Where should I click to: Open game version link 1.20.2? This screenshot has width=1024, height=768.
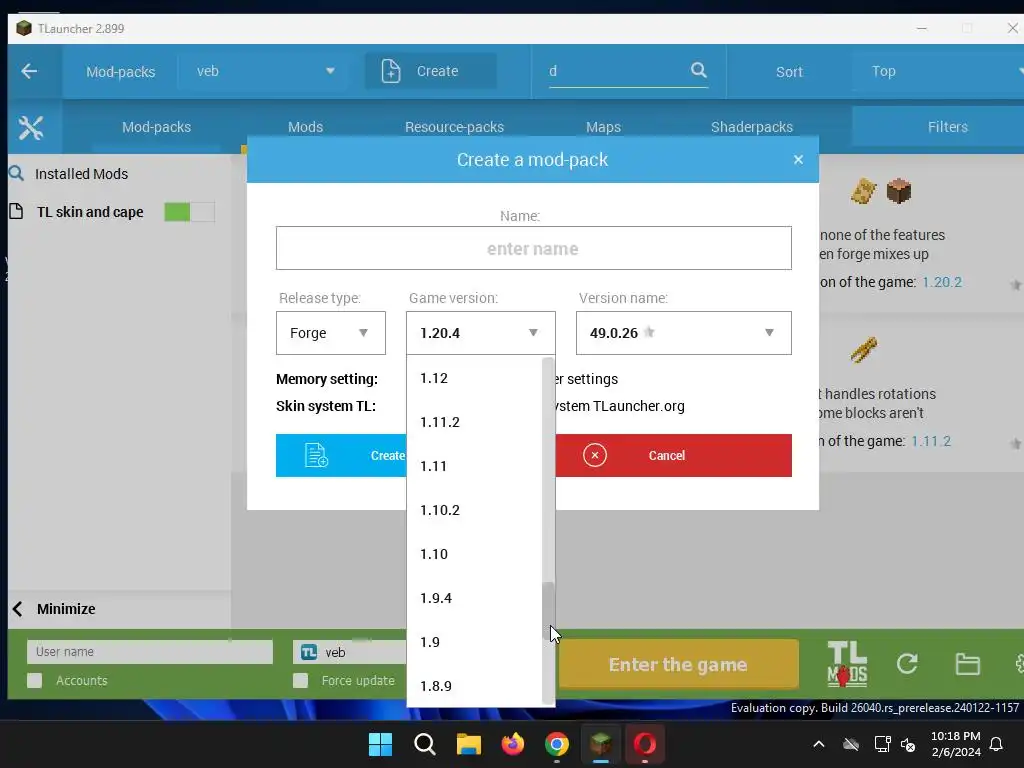(x=942, y=282)
